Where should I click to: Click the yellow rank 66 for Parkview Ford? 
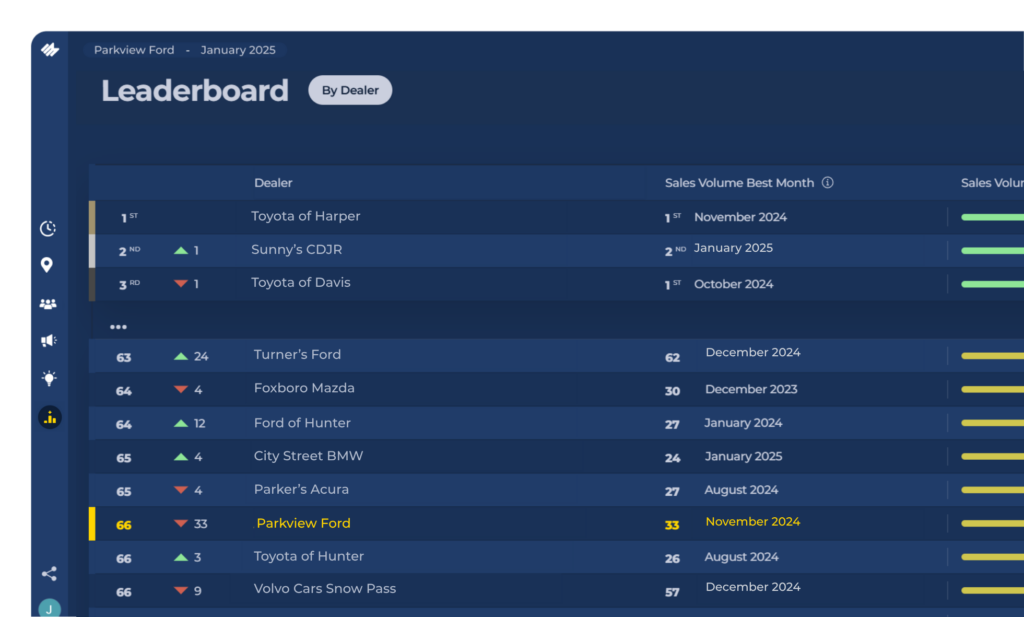123,525
